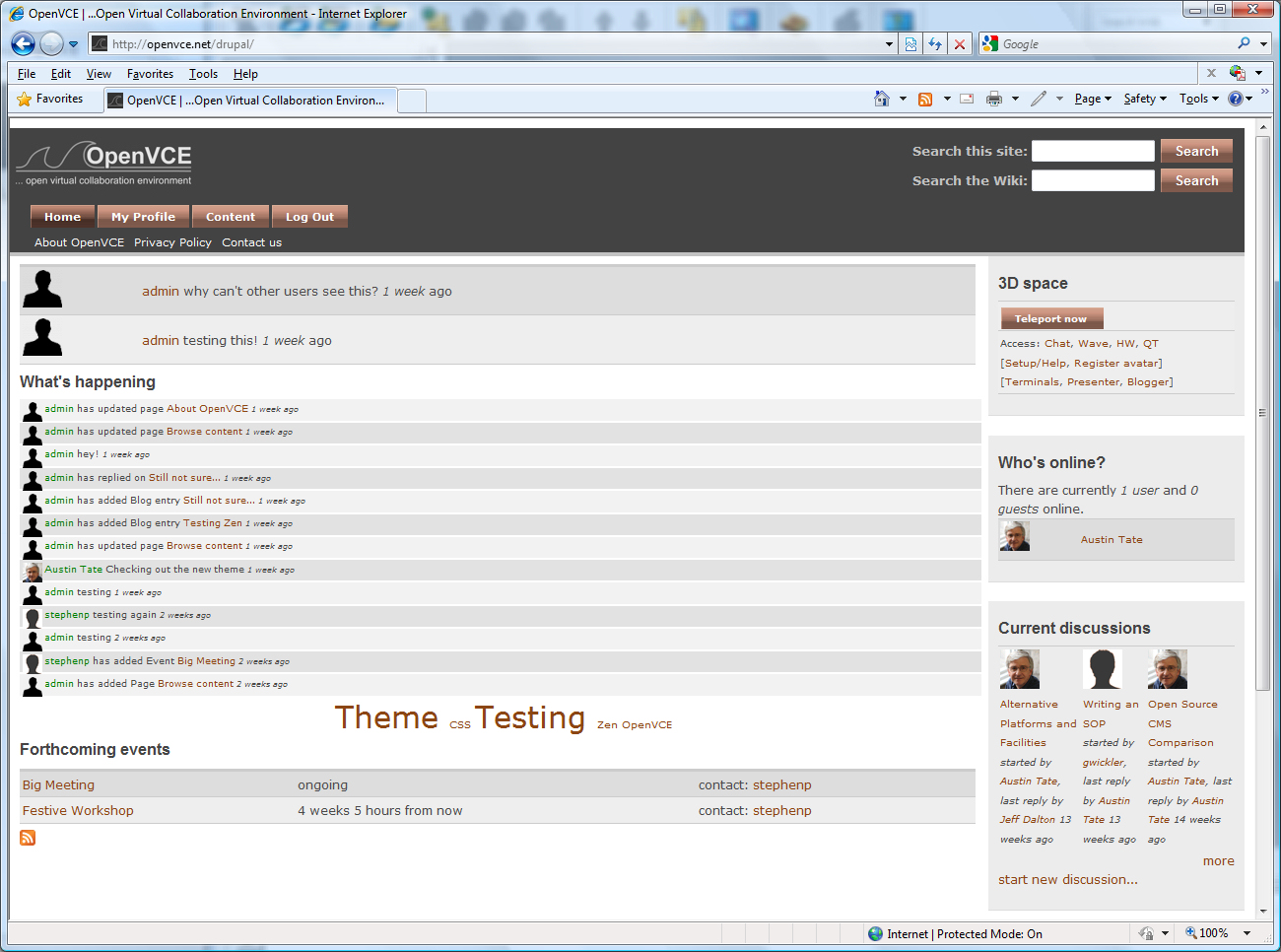
Task: Click the address bar URL field
Action: click(493, 44)
